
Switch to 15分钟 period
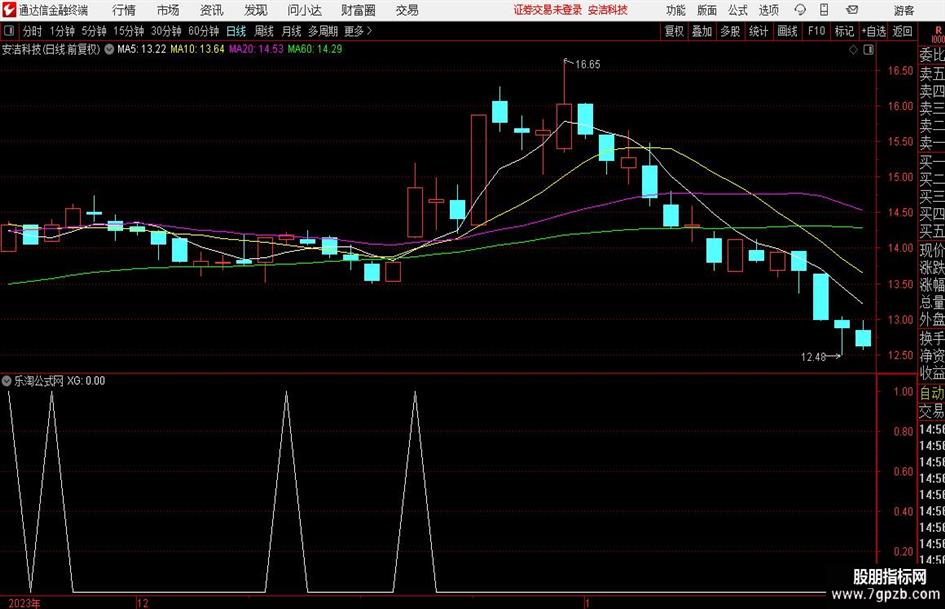(x=128, y=31)
